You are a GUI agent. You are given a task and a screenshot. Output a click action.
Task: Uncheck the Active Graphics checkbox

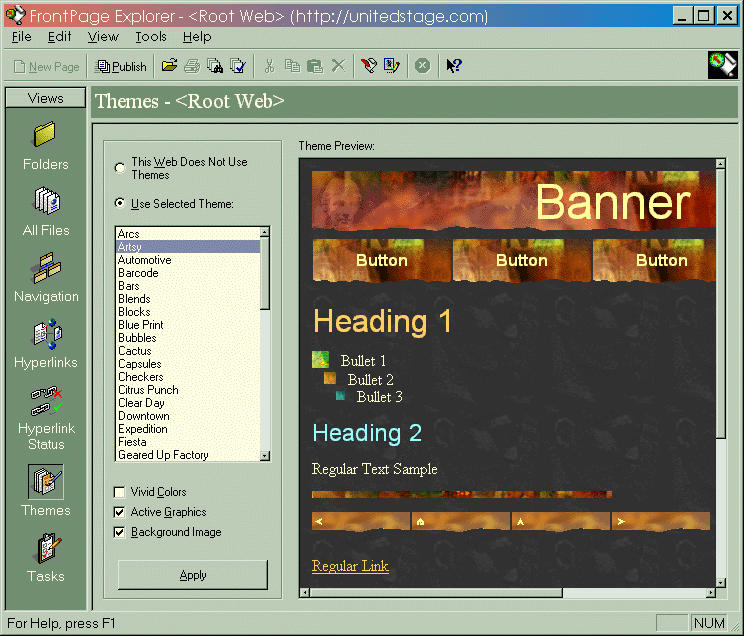120,512
